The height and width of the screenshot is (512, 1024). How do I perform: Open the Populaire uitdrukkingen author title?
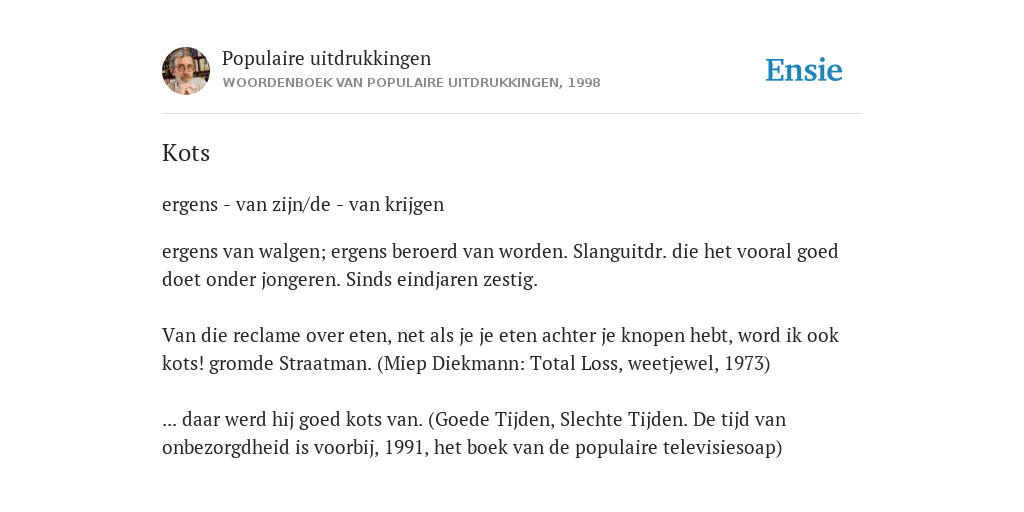327,58
